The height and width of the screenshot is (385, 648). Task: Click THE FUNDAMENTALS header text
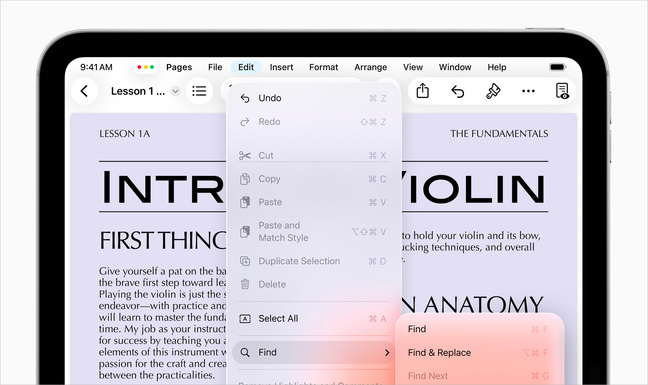coord(499,134)
